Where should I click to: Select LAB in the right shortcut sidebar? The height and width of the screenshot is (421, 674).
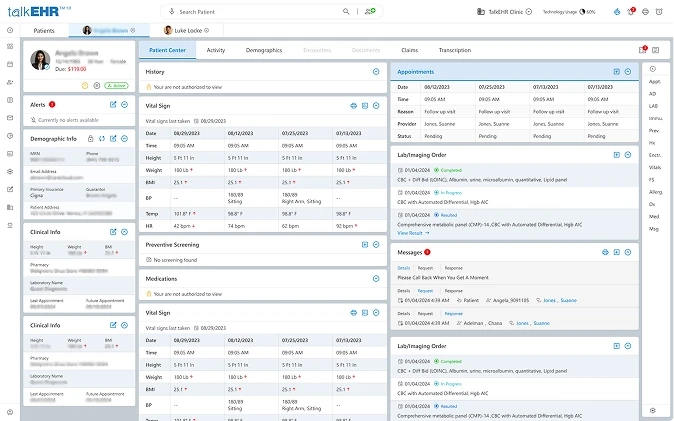(x=653, y=105)
